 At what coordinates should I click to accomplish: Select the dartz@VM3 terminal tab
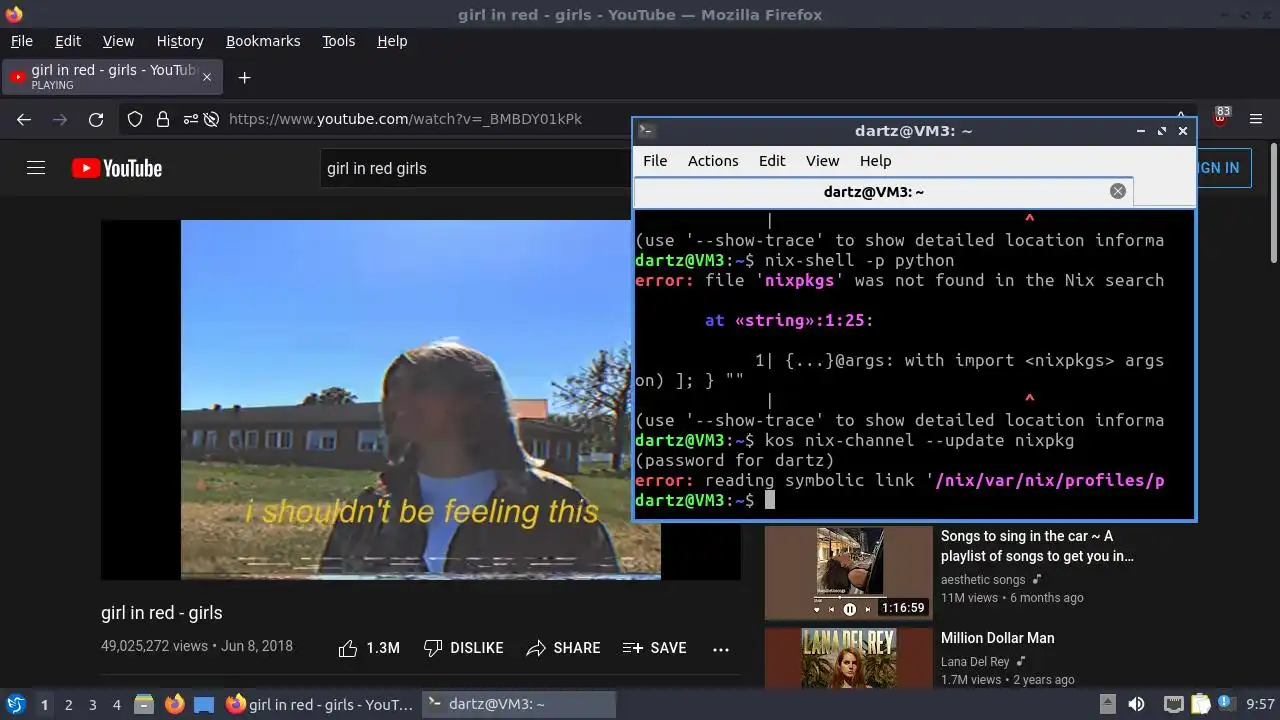[883, 192]
